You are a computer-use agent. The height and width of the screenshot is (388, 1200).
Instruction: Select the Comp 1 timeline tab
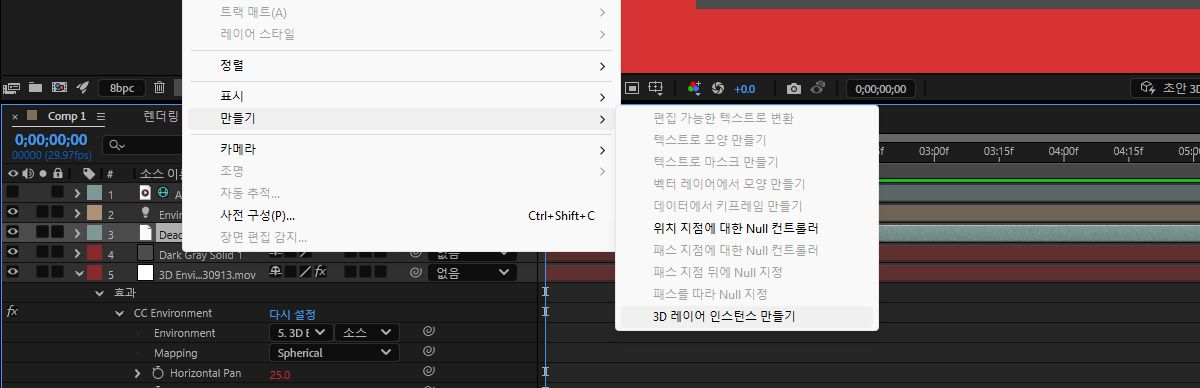tap(67, 117)
